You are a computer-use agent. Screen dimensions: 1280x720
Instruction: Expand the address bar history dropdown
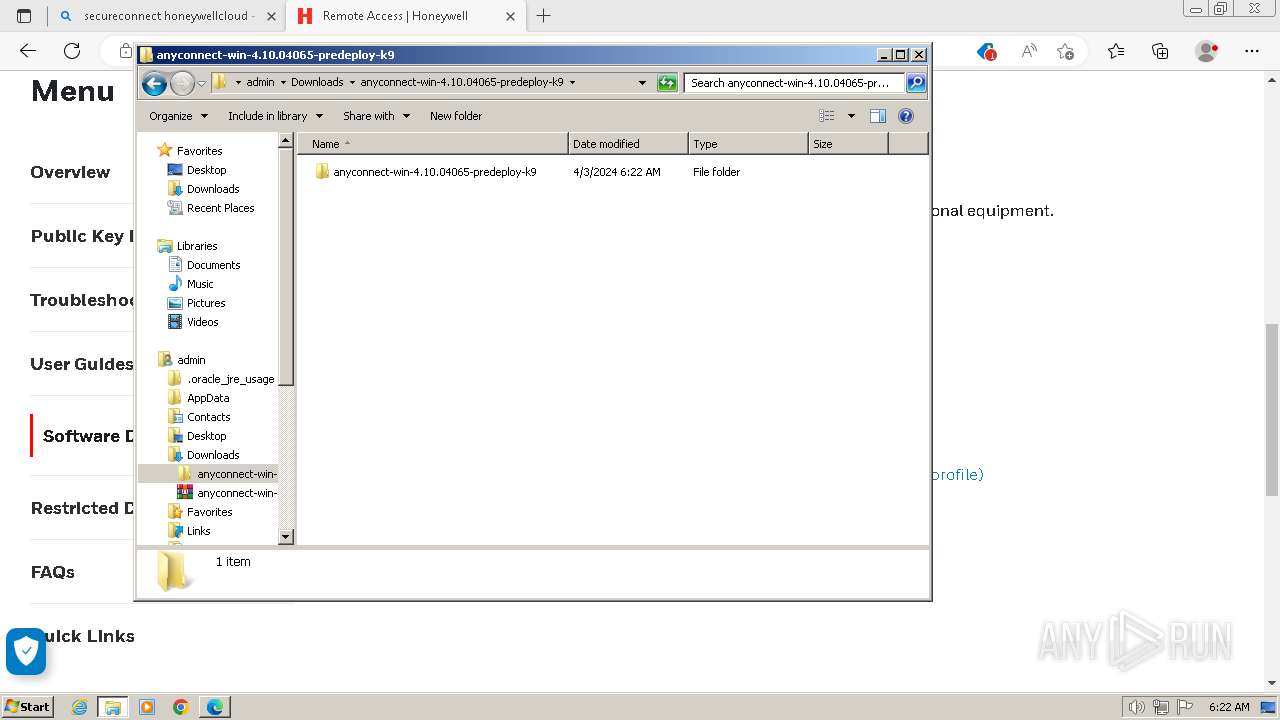[x=642, y=83]
